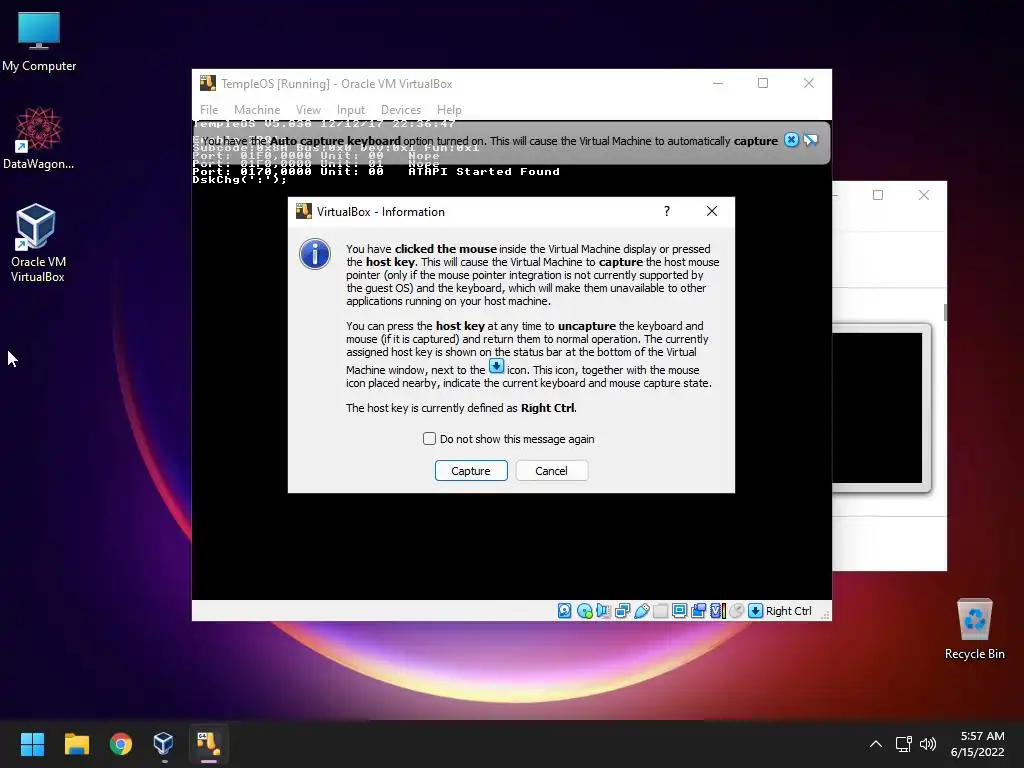Click the TempleOS window title bar icon
The height and width of the screenshot is (768, 1024).
208,83
